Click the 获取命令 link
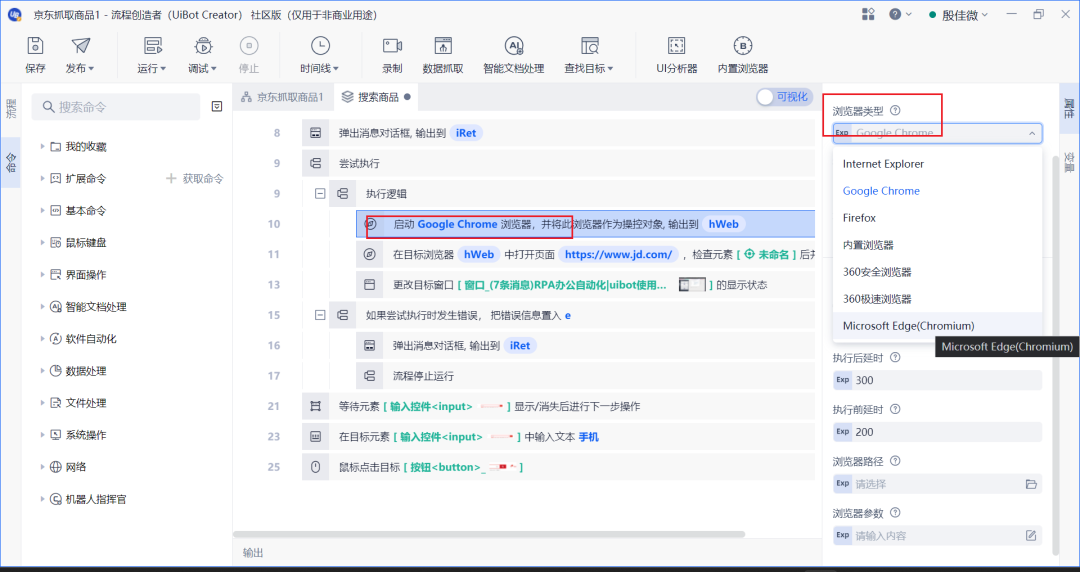This screenshot has width=1080, height=572. (195, 178)
